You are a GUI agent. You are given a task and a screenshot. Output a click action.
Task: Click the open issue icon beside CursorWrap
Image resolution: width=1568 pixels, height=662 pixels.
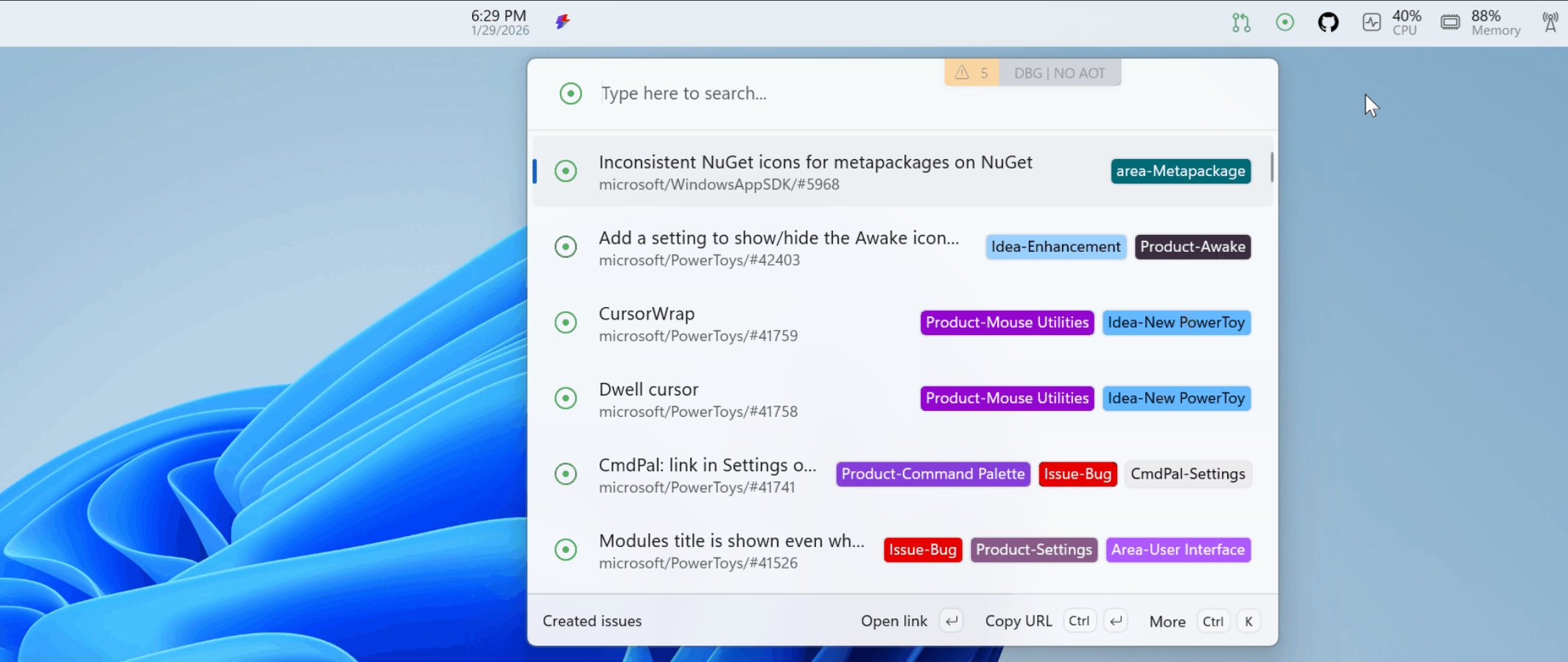pyautogui.click(x=566, y=323)
